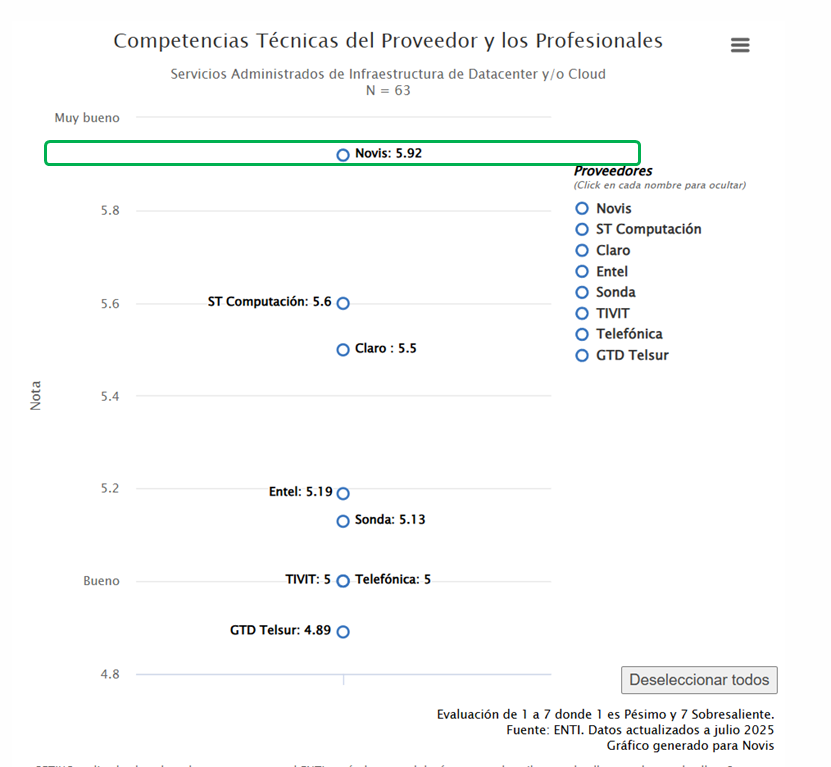Toggle Entel legend item visibility
The image size is (831, 767).
pos(612,271)
